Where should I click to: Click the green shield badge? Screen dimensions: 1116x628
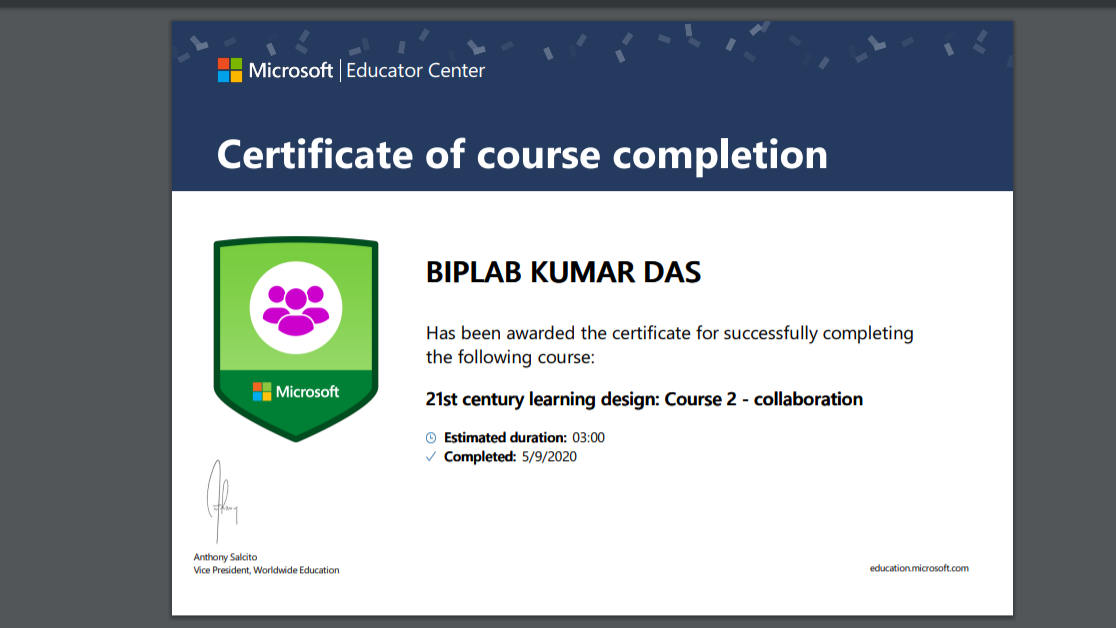[296, 339]
